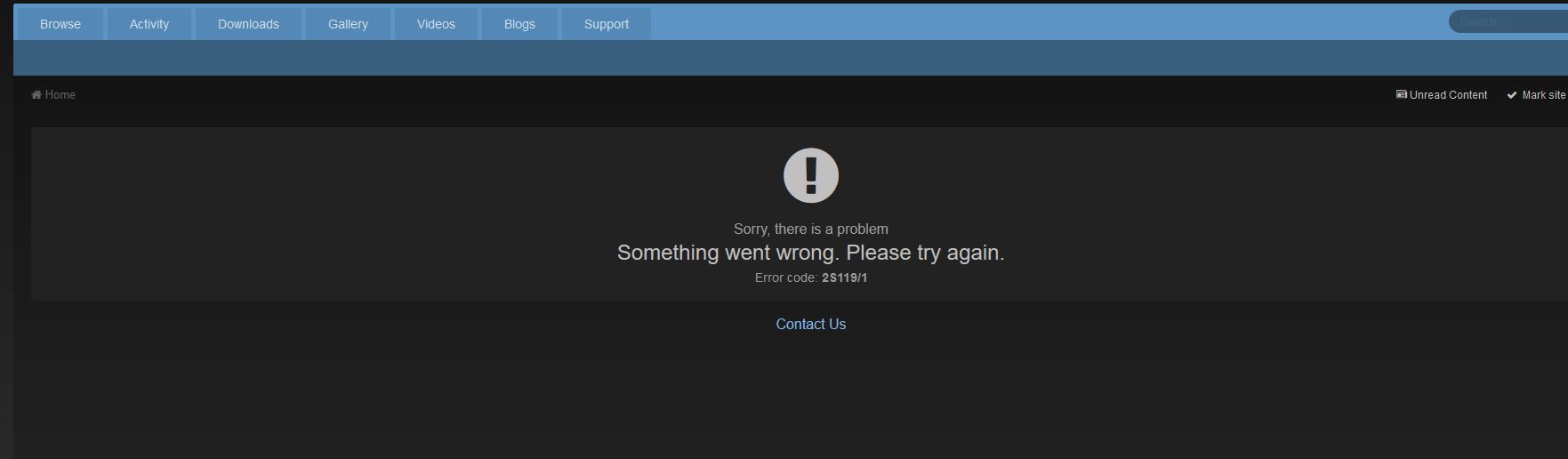The width and height of the screenshot is (1568, 459).
Task: Select the Support tab
Action: 607,24
